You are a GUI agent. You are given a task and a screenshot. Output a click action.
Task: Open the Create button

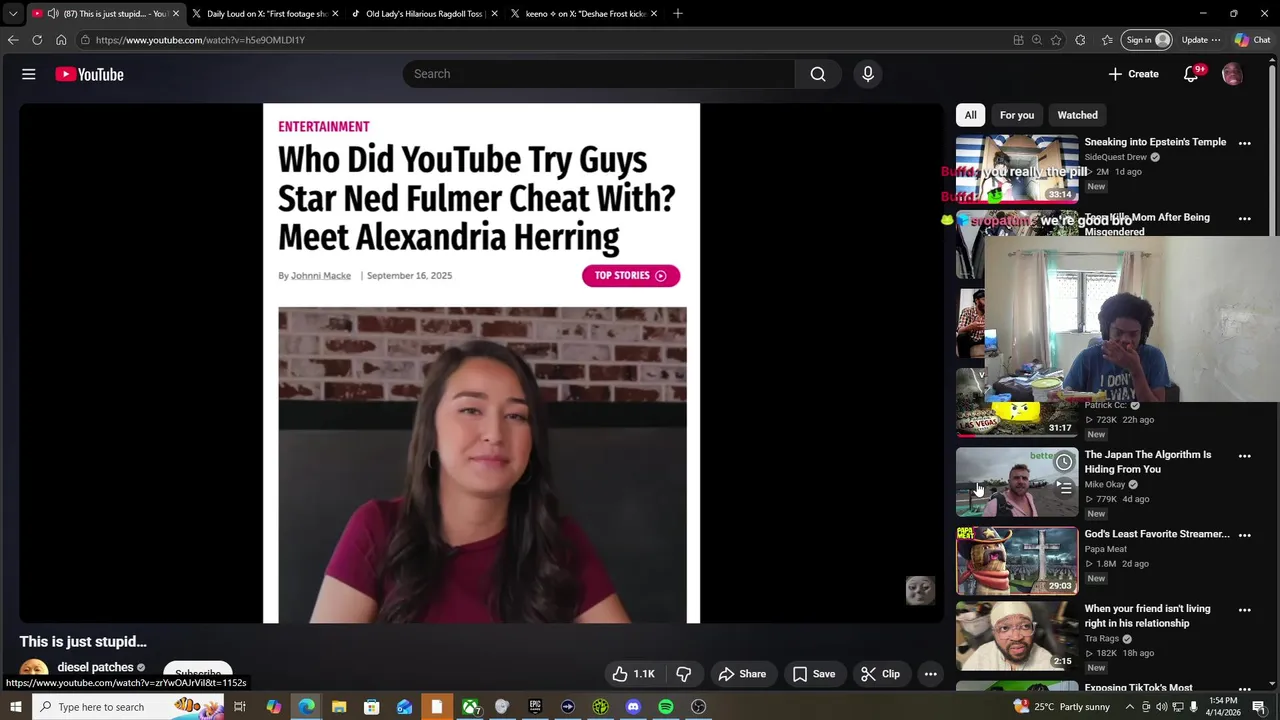(x=1133, y=74)
